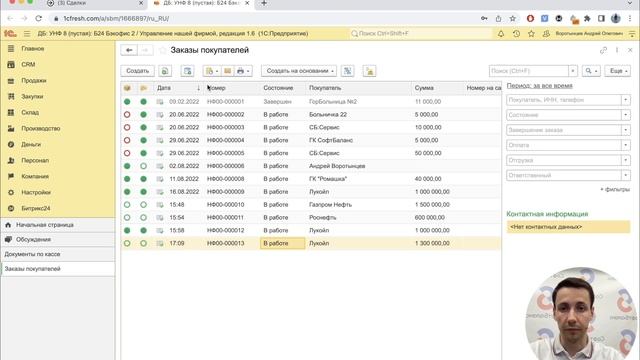
Task: Open the Ответственный filter dropdown
Action: (625, 176)
